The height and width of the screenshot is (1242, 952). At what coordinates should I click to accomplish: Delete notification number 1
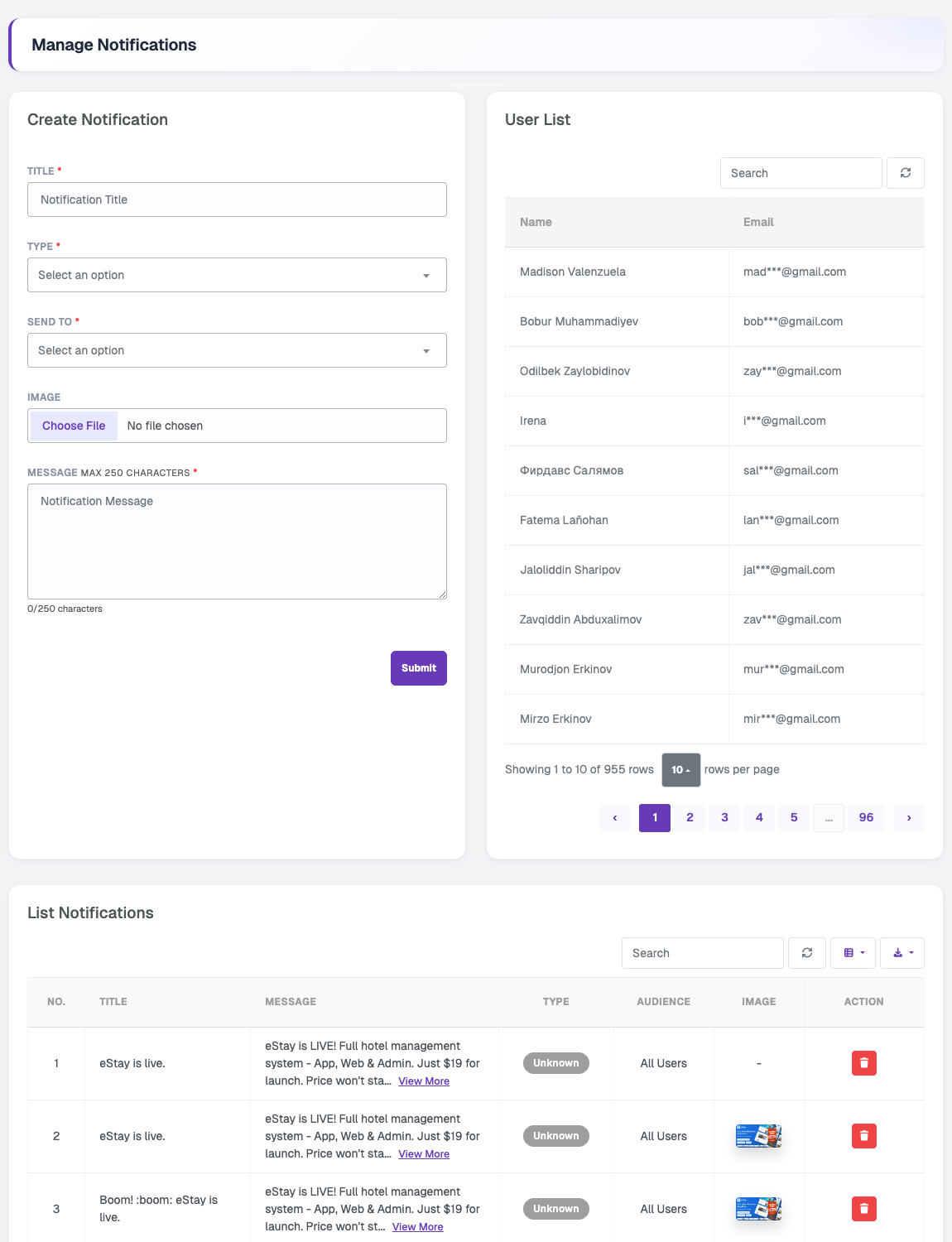(x=864, y=1063)
